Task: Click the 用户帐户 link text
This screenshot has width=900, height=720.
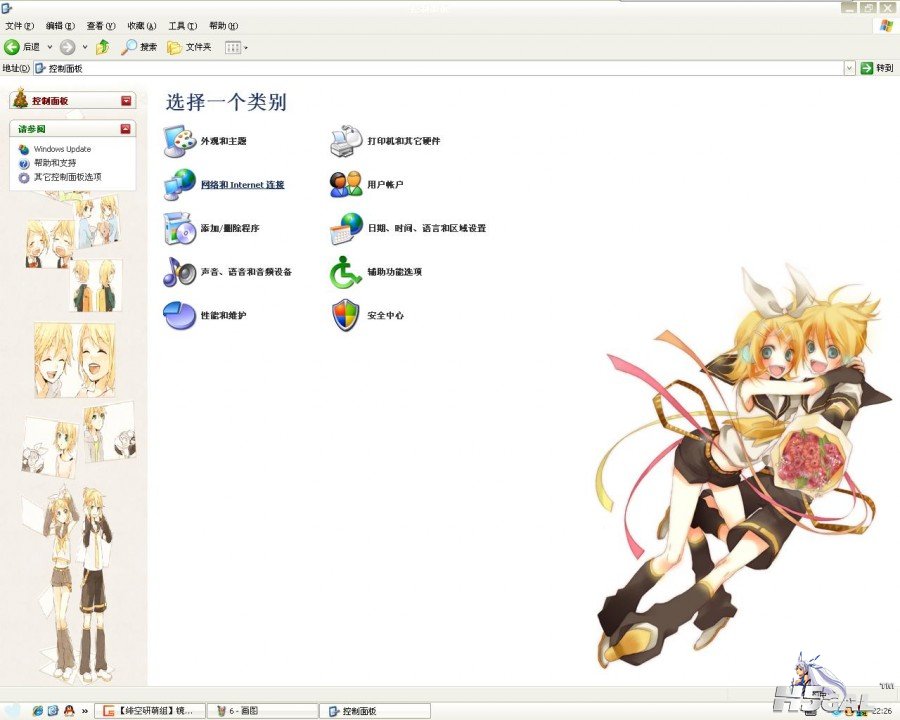Action: tap(385, 184)
